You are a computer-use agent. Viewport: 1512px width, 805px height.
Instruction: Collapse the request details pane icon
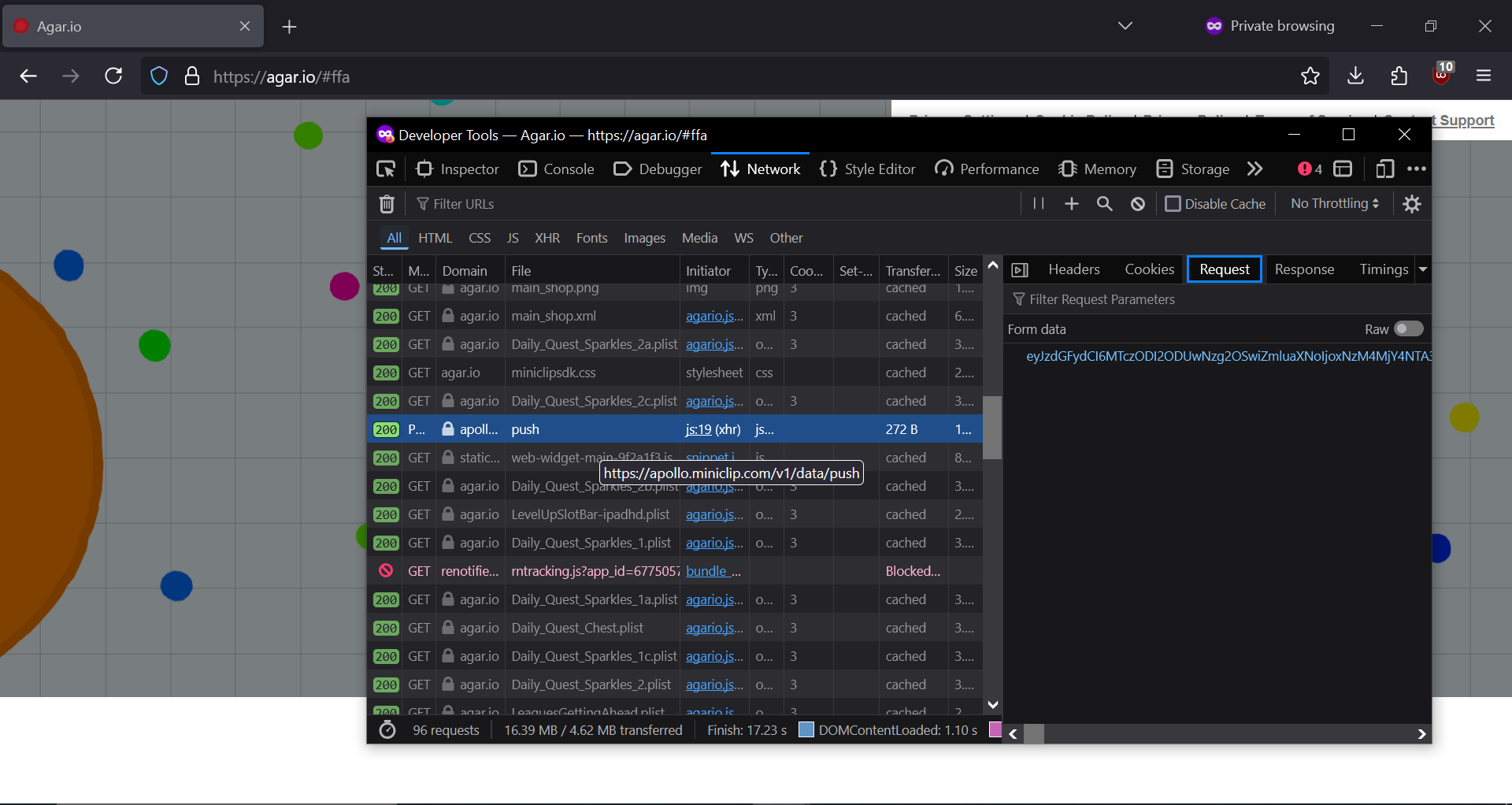click(1020, 270)
